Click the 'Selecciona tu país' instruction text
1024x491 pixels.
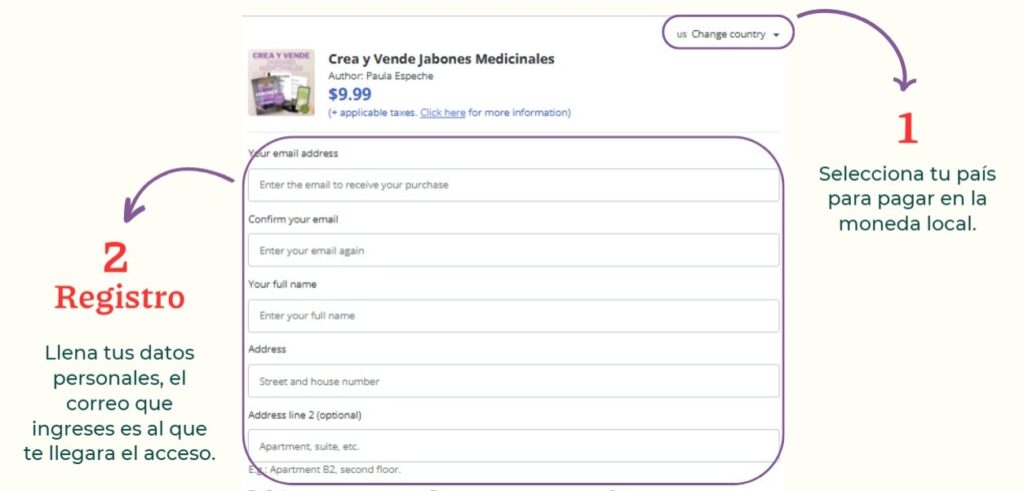click(907, 174)
